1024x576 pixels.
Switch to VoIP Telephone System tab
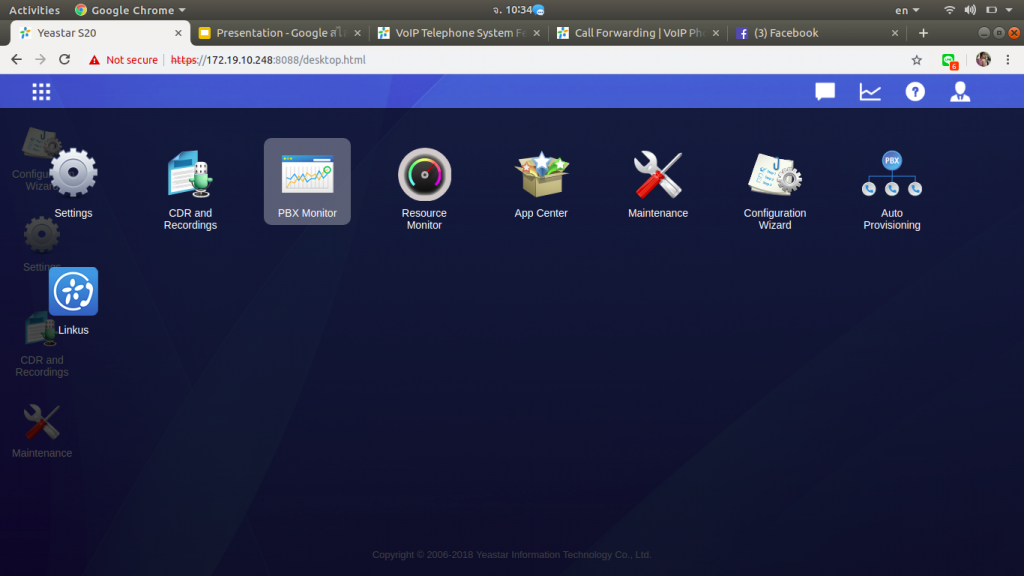pos(460,33)
